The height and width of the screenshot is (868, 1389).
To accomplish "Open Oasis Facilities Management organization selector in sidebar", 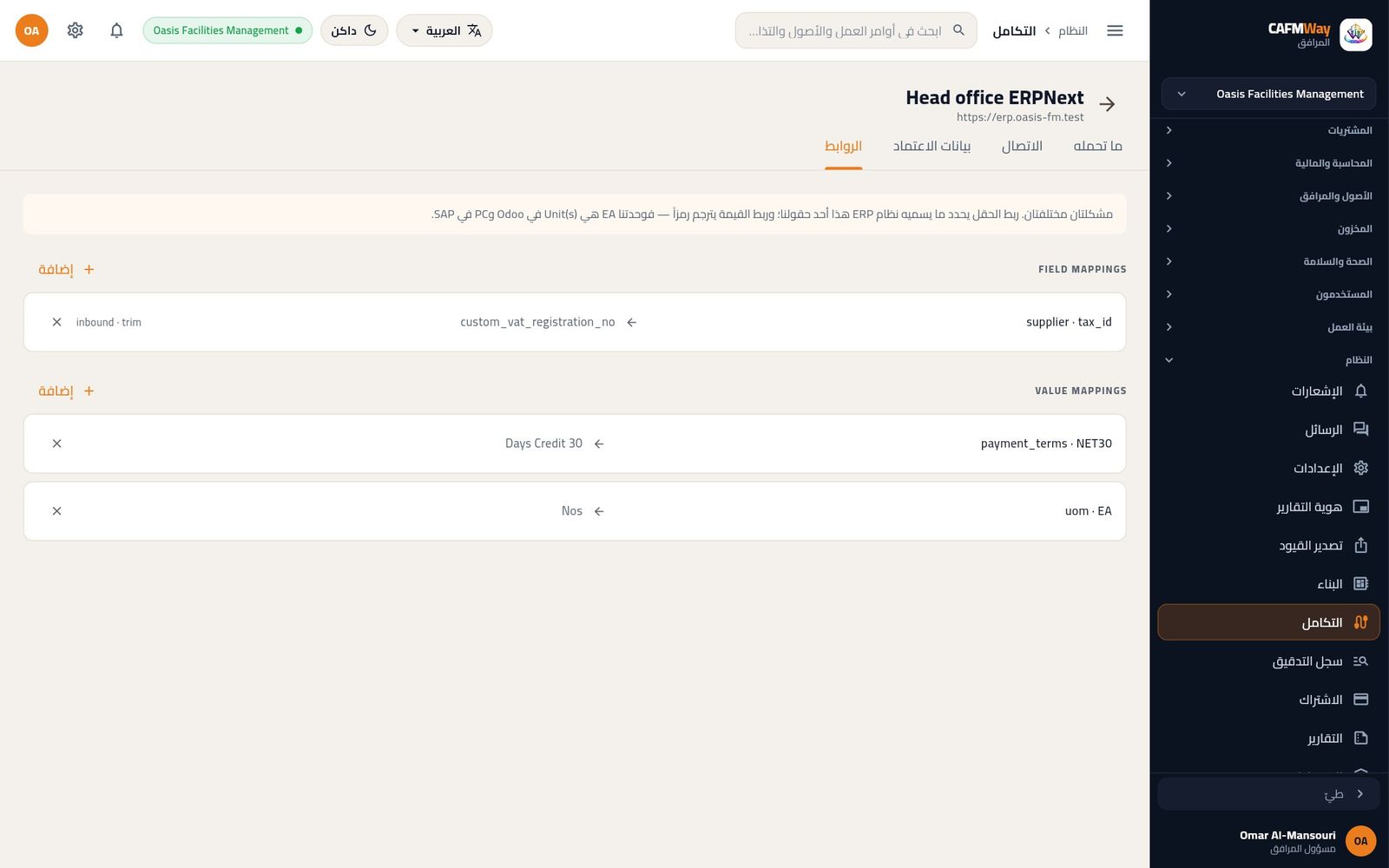I will (x=1268, y=94).
